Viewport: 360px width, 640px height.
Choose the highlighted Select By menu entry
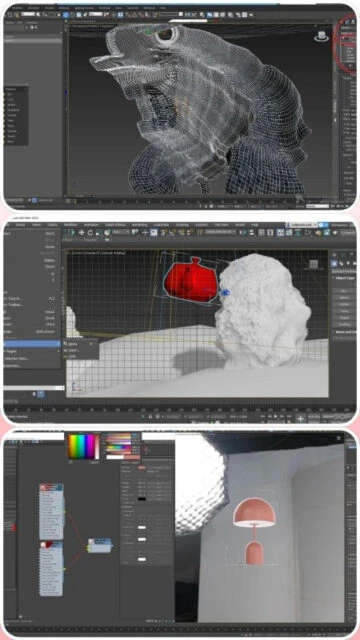[32, 344]
